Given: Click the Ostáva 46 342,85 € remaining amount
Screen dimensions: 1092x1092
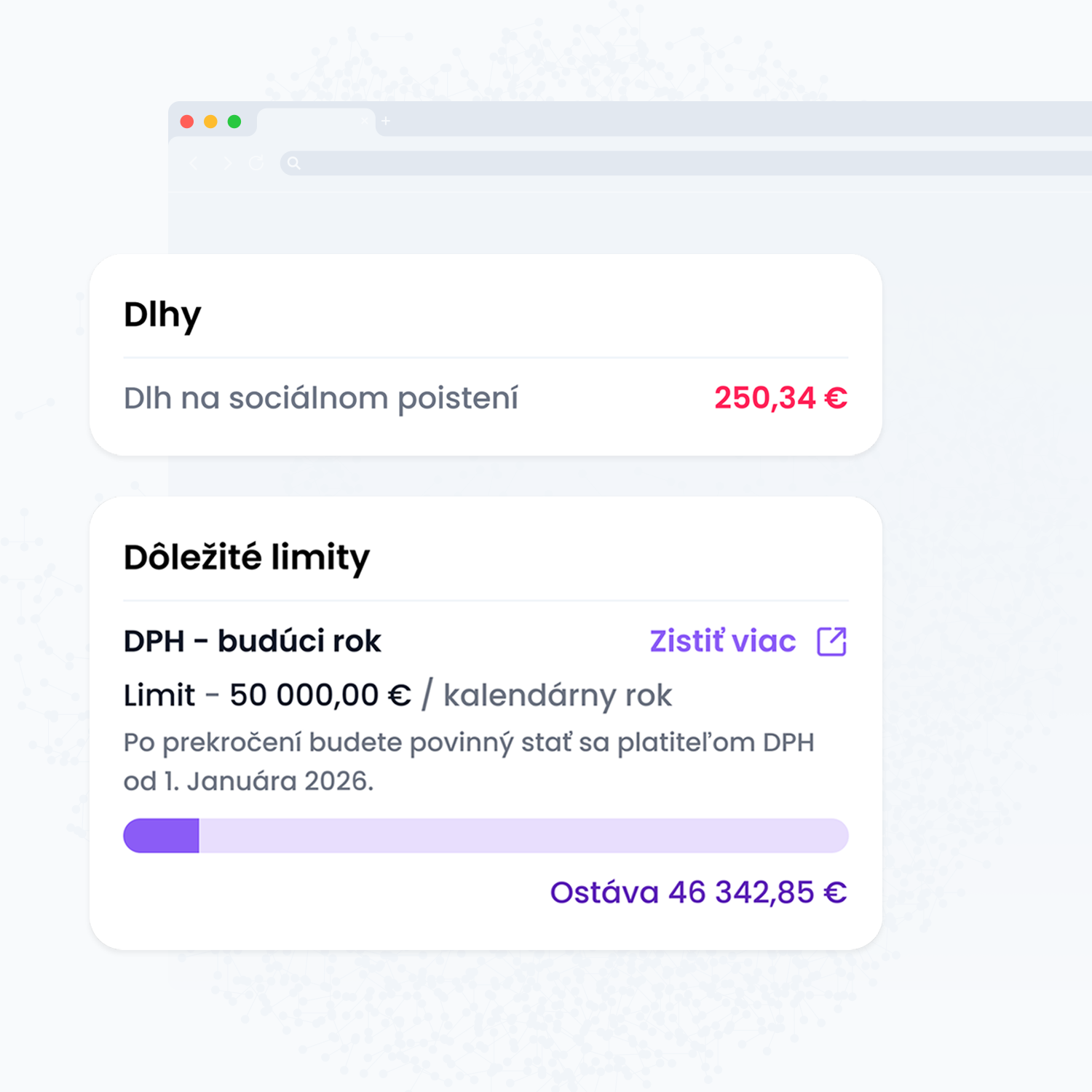Looking at the screenshot, I should tap(697, 891).
